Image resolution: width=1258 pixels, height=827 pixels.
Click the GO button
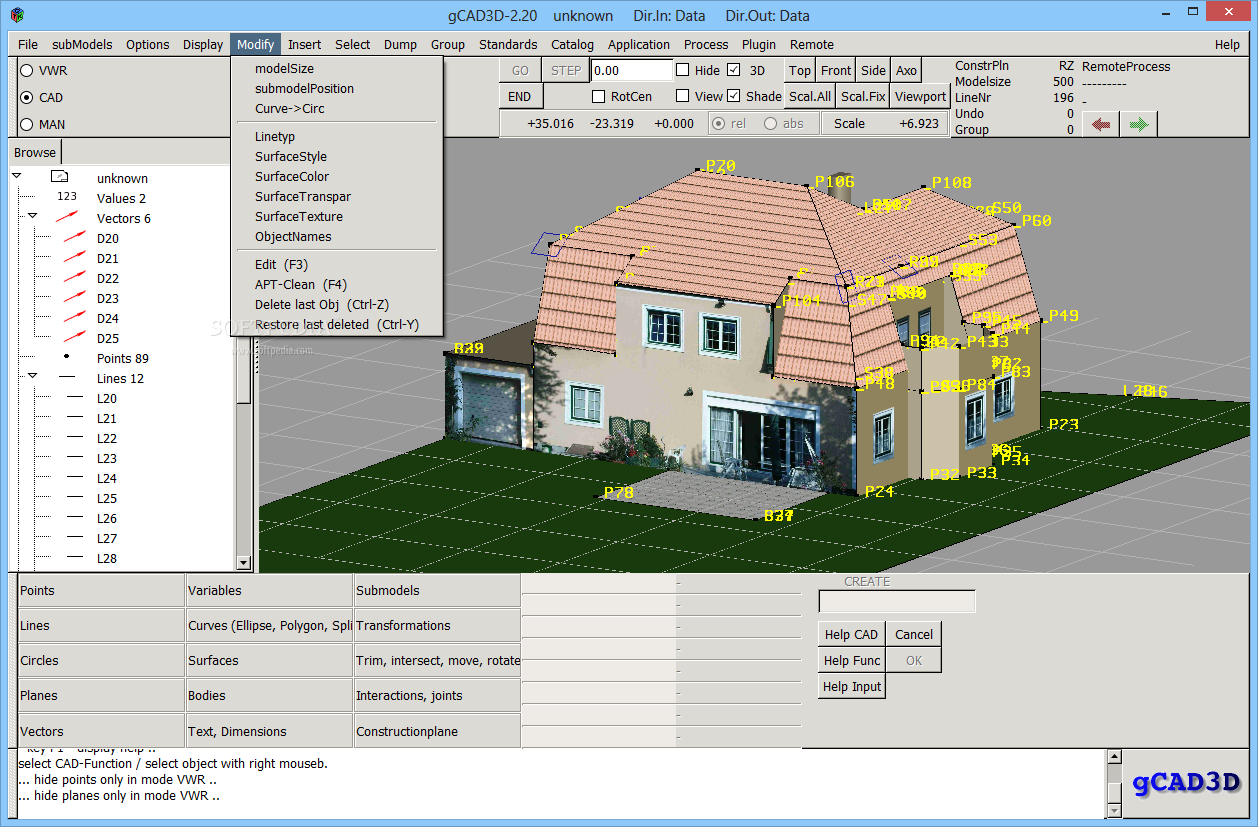pyautogui.click(x=520, y=71)
